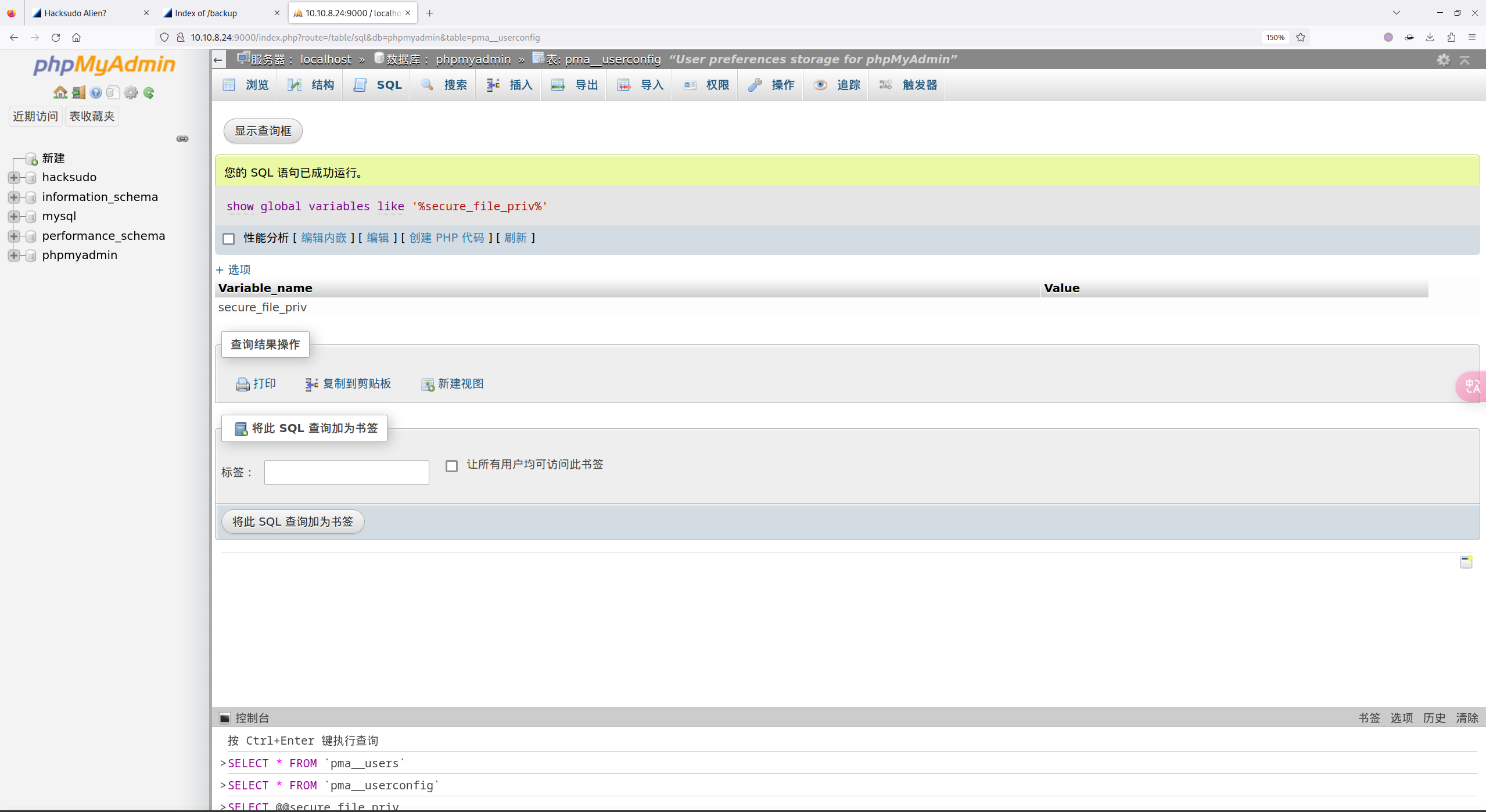The width and height of the screenshot is (1486, 812).
Task: Open phpMyAdmin home icon in sidebar
Action: coord(60,92)
